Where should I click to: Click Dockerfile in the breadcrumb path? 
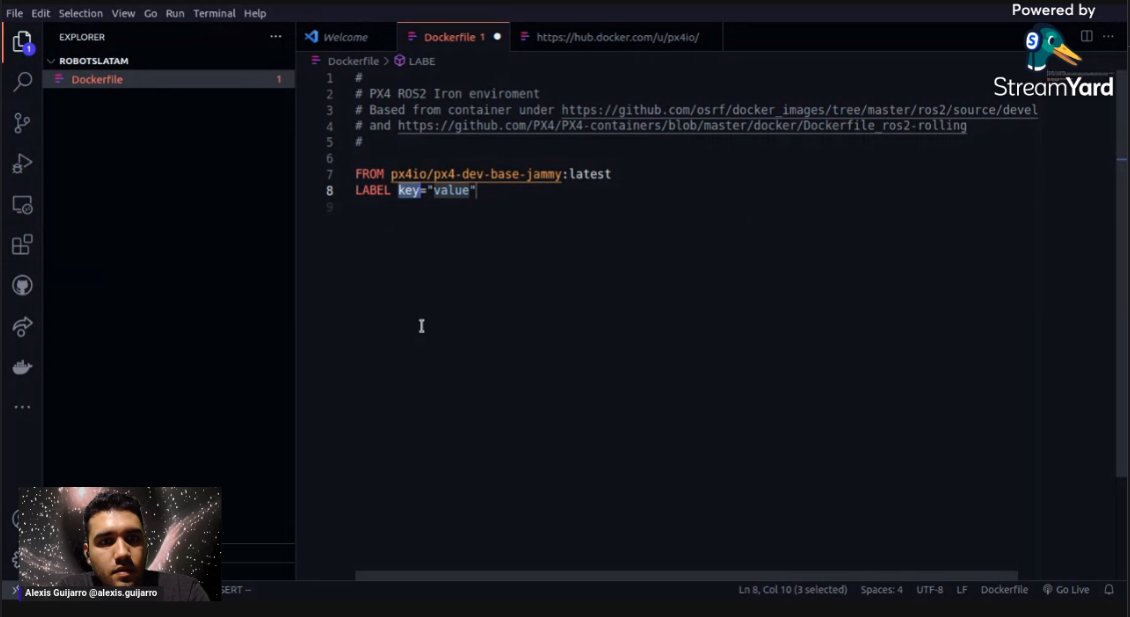pos(353,61)
